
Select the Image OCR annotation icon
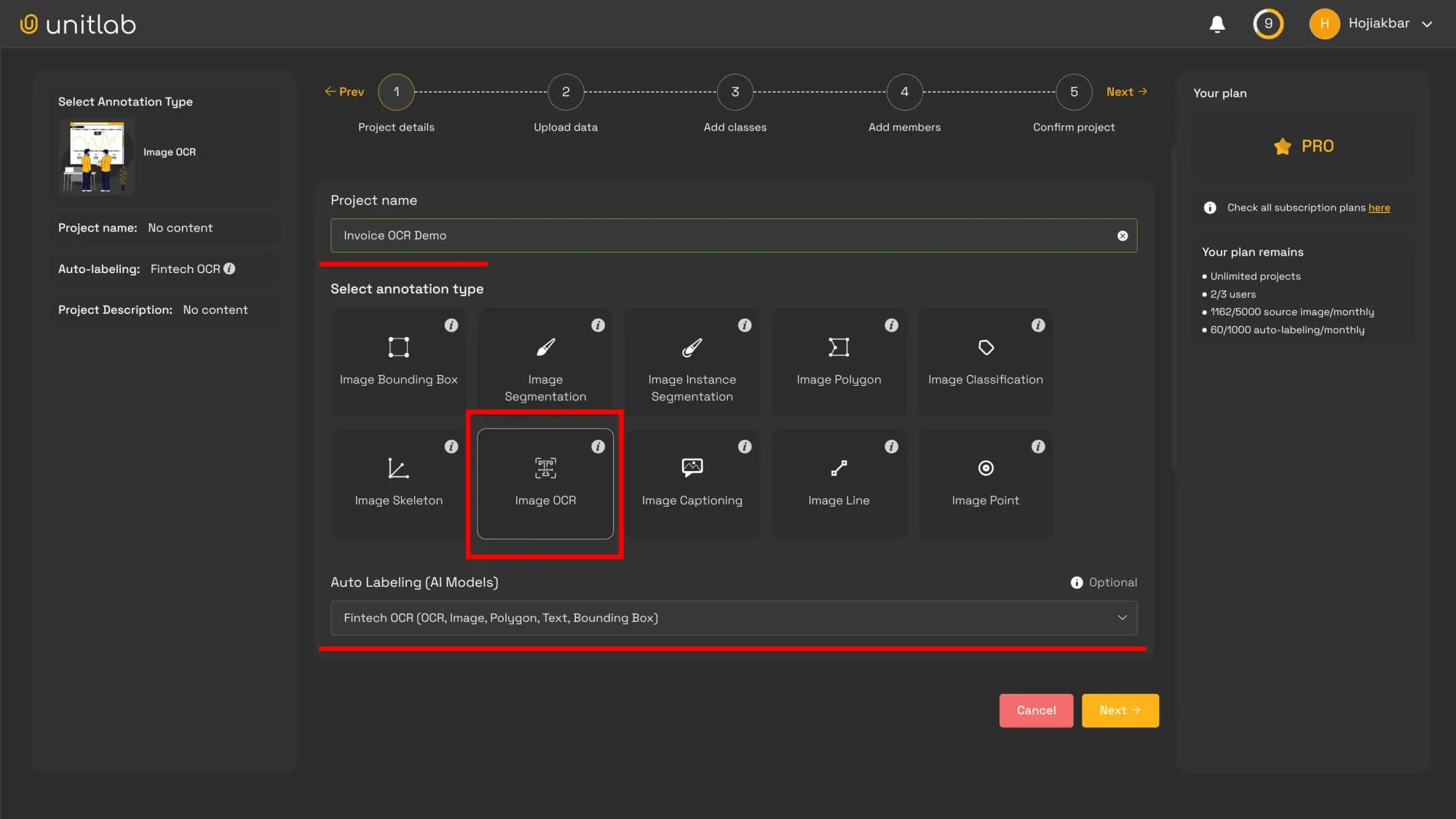point(545,469)
